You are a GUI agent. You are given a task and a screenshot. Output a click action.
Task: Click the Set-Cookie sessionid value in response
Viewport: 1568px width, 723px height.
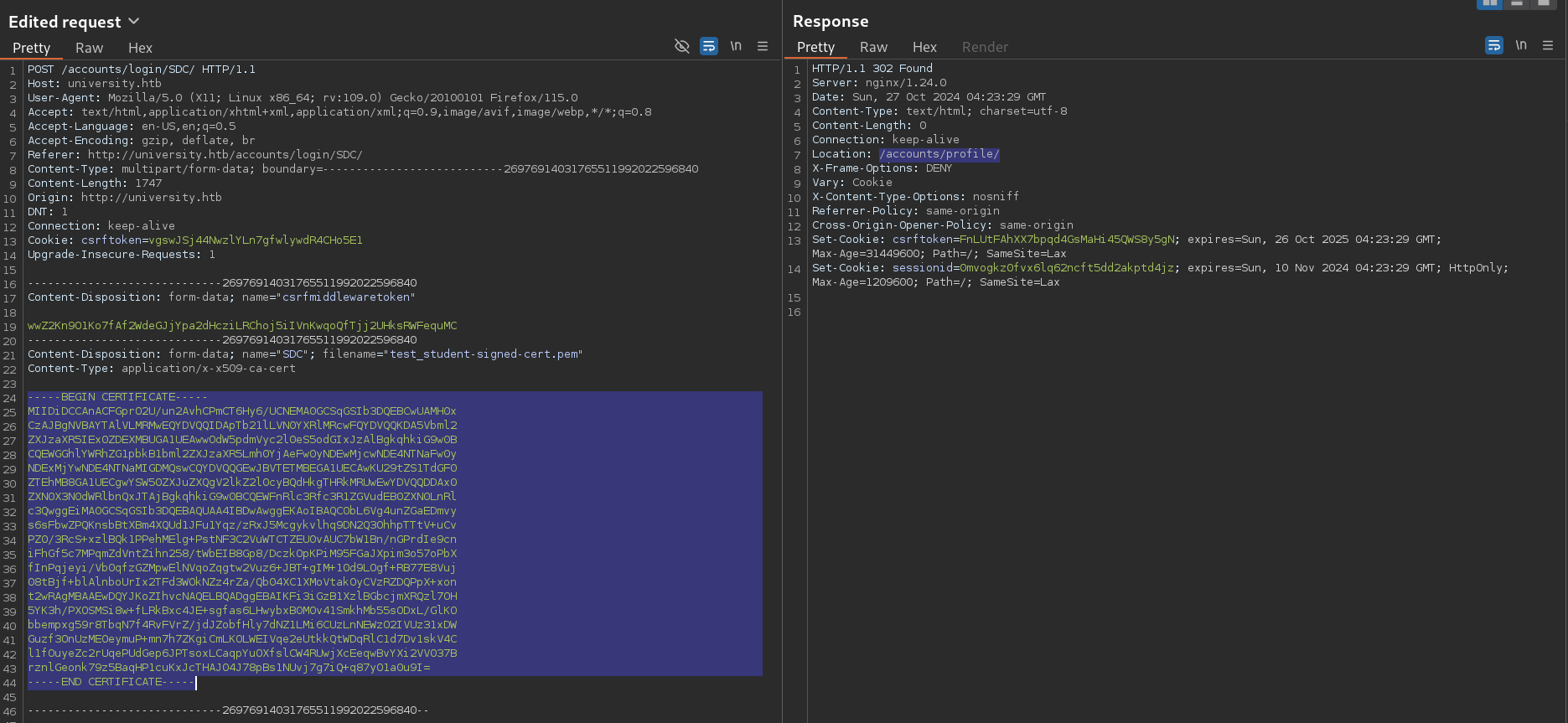[1068, 268]
